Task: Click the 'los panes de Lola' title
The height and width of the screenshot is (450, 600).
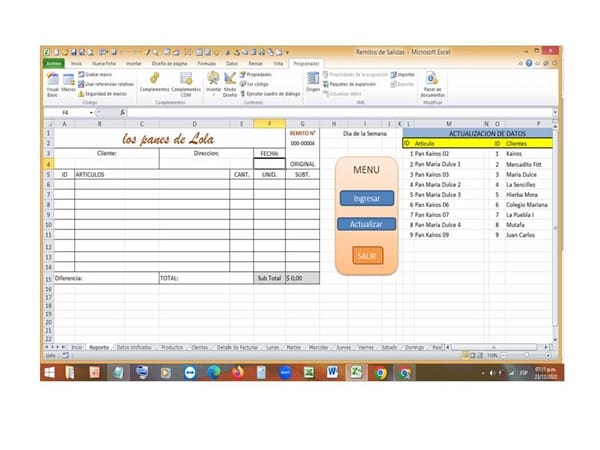Action: (x=168, y=139)
